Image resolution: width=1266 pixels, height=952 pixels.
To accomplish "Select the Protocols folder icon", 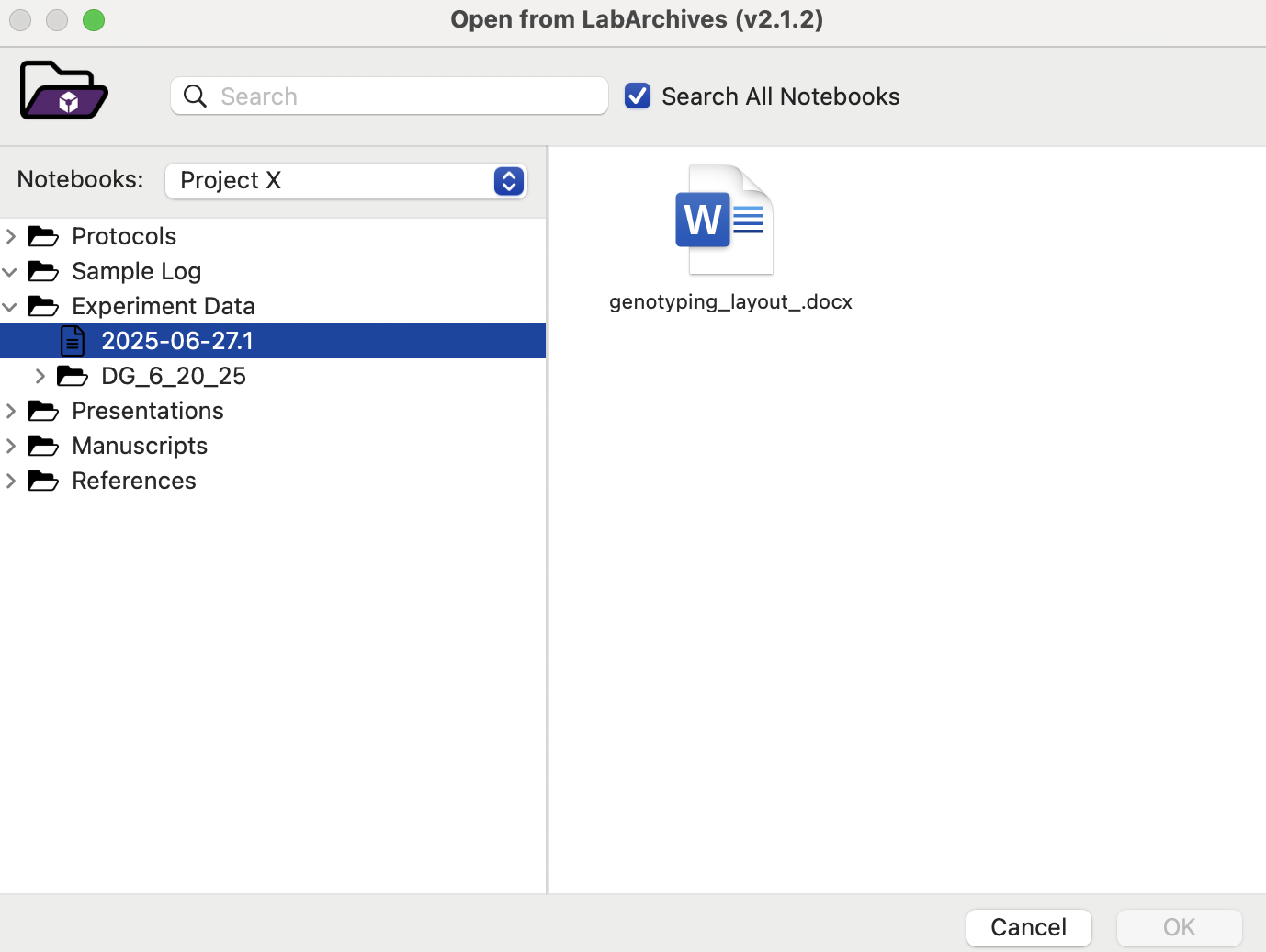I will pos(43,236).
